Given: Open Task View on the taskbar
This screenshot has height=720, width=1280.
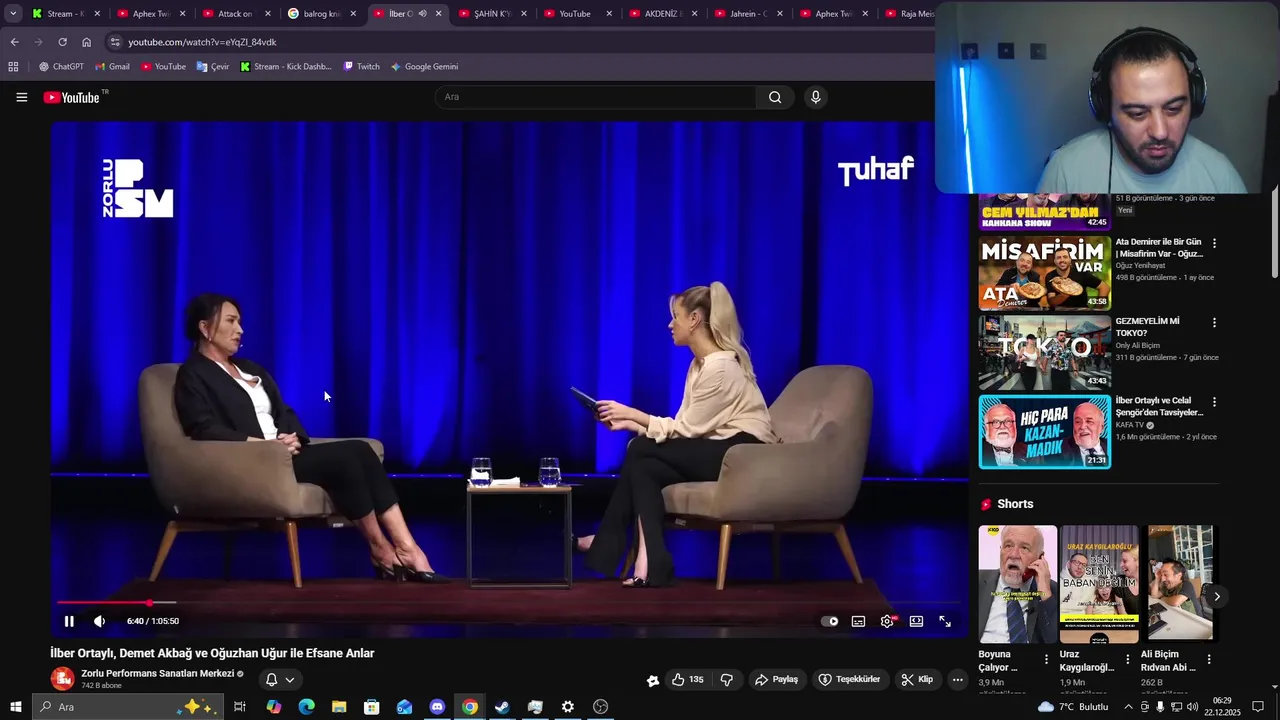Looking at the screenshot, I should (240, 707).
